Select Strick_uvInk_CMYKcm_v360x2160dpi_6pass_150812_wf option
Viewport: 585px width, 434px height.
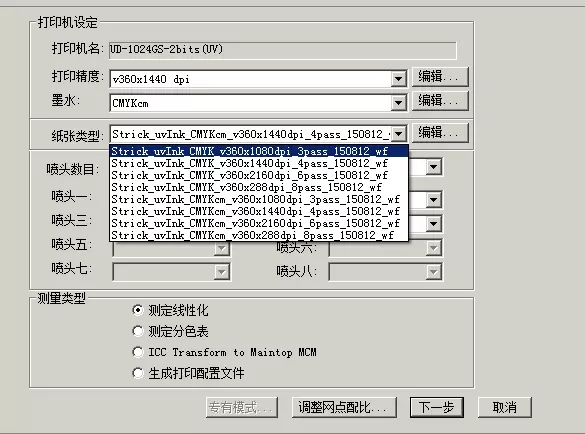pos(259,223)
